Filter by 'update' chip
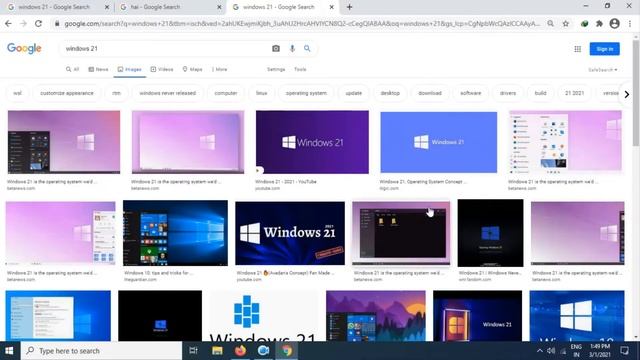Screen dimensions: 640x360 coord(353,93)
